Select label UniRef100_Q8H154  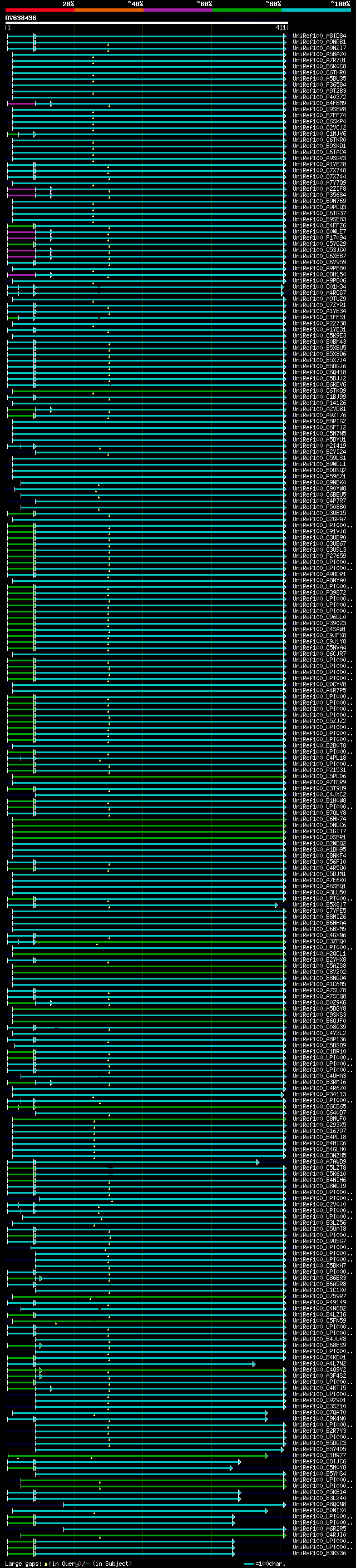click(x=319, y=275)
